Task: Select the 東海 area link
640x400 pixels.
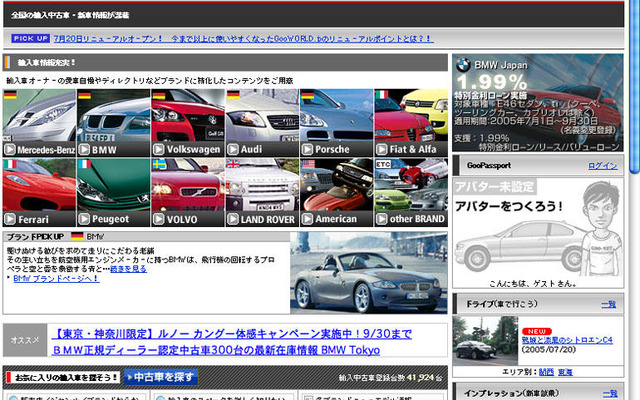Action: click(565, 372)
